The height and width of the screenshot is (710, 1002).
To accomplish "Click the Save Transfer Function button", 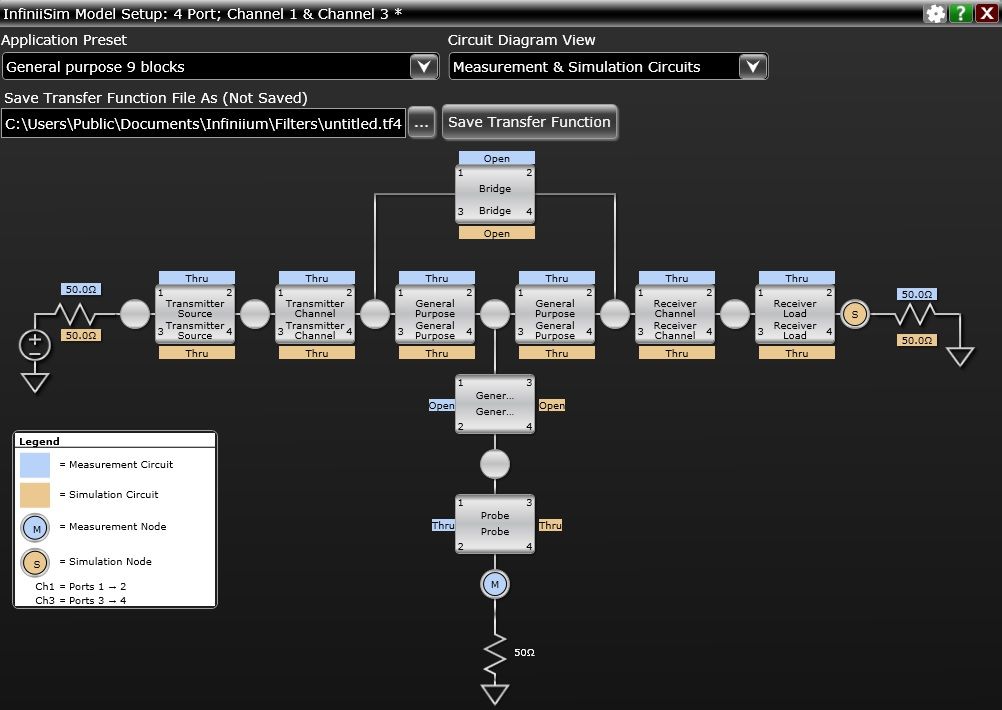I will click(529, 122).
